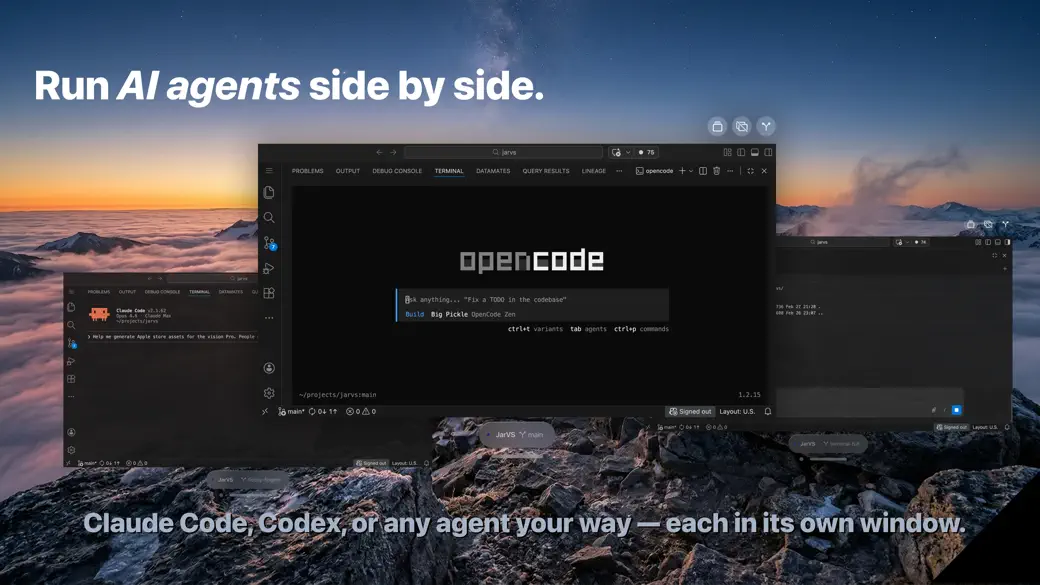Open Manage gear in left Claude Code window
1040x585 pixels.
[x=71, y=450]
